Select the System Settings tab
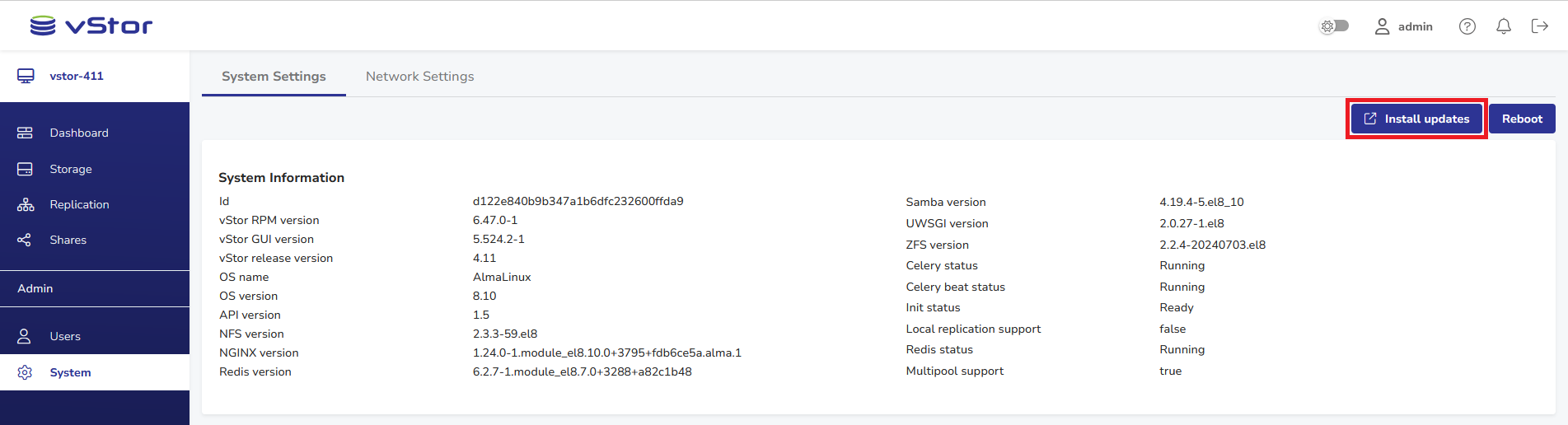 tap(274, 76)
